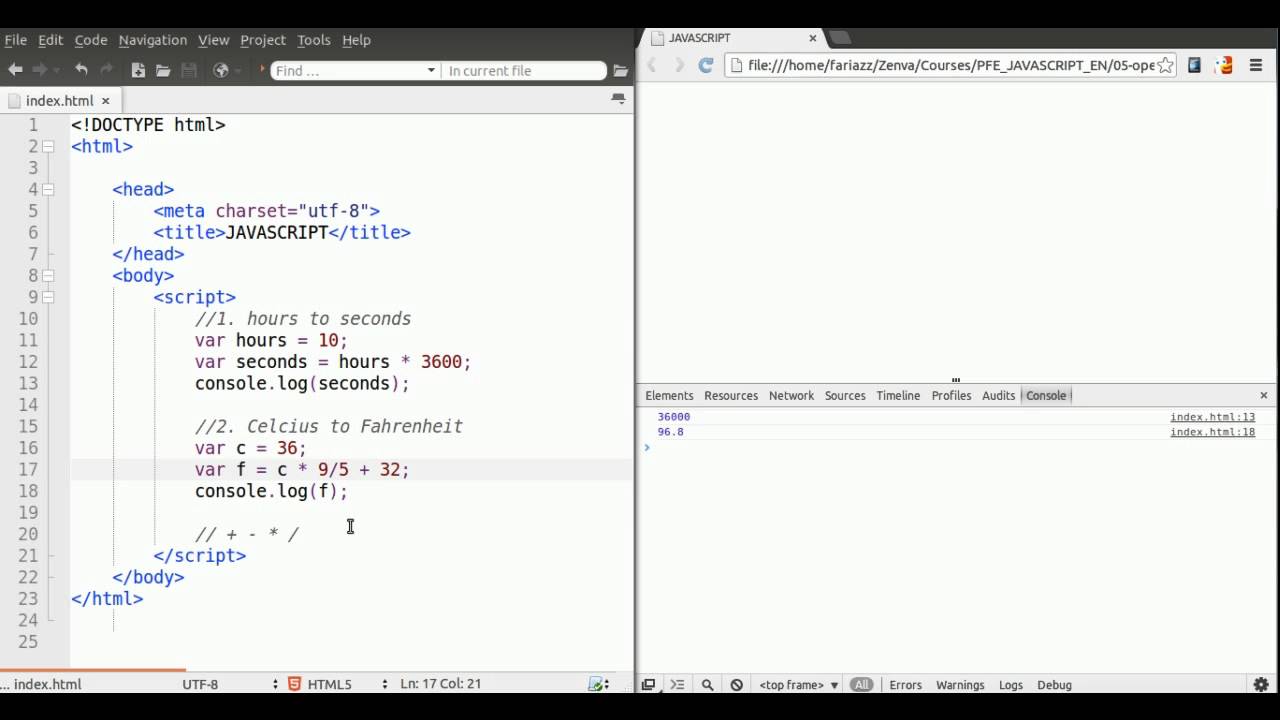Select the All console filter
This screenshot has height=720, width=1280.
862,685
